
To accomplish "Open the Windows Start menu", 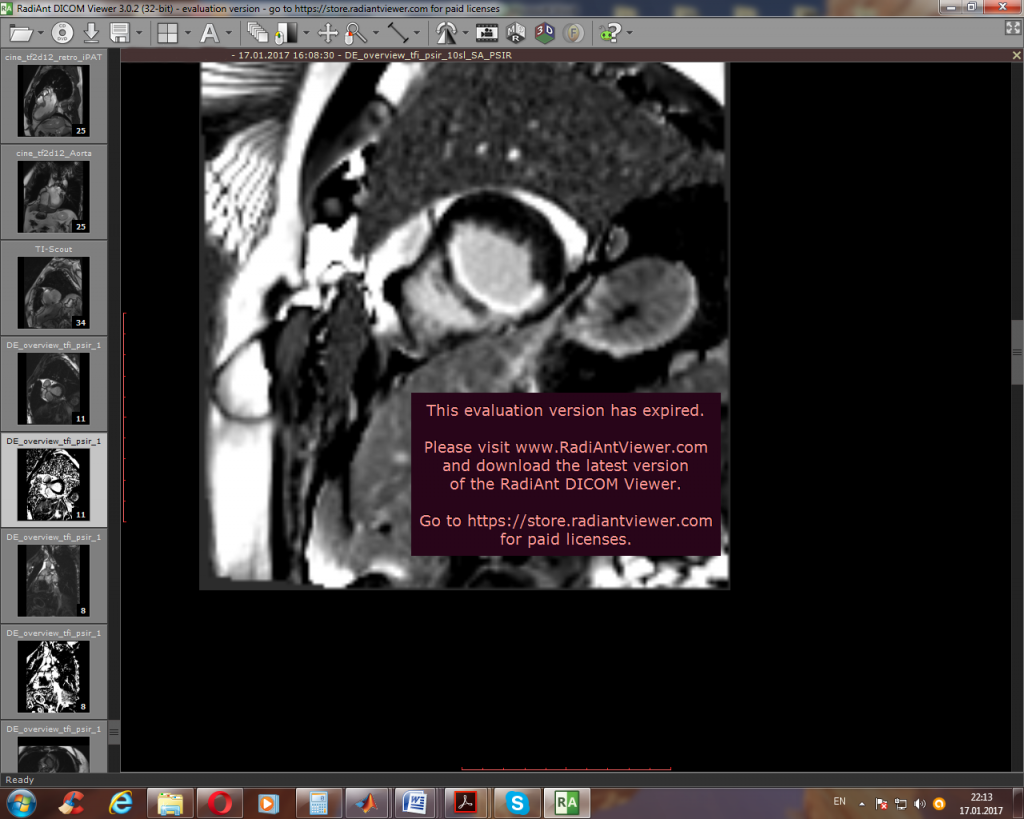I will (x=22, y=803).
